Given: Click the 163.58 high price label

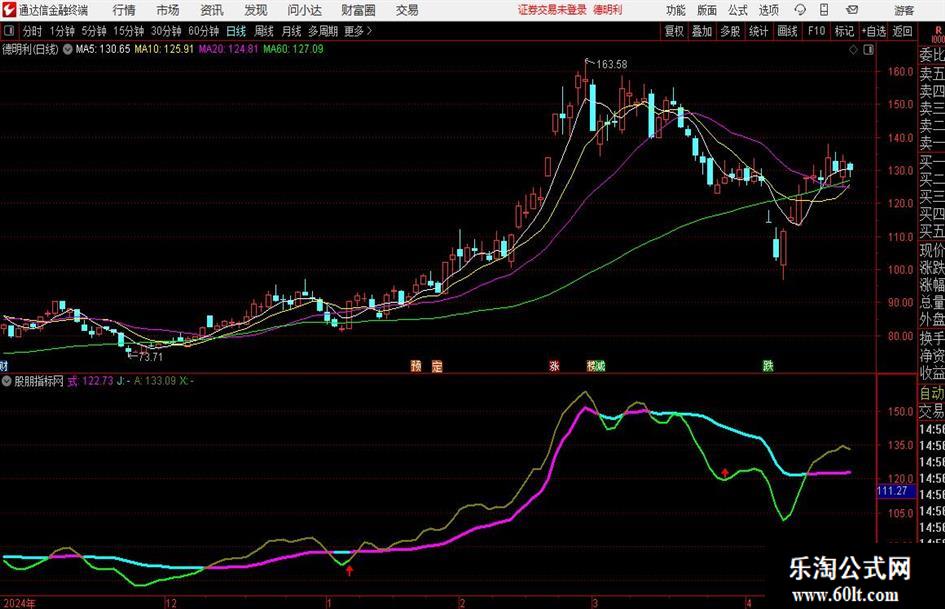Looking at the screenshot, I should point(612,64).
